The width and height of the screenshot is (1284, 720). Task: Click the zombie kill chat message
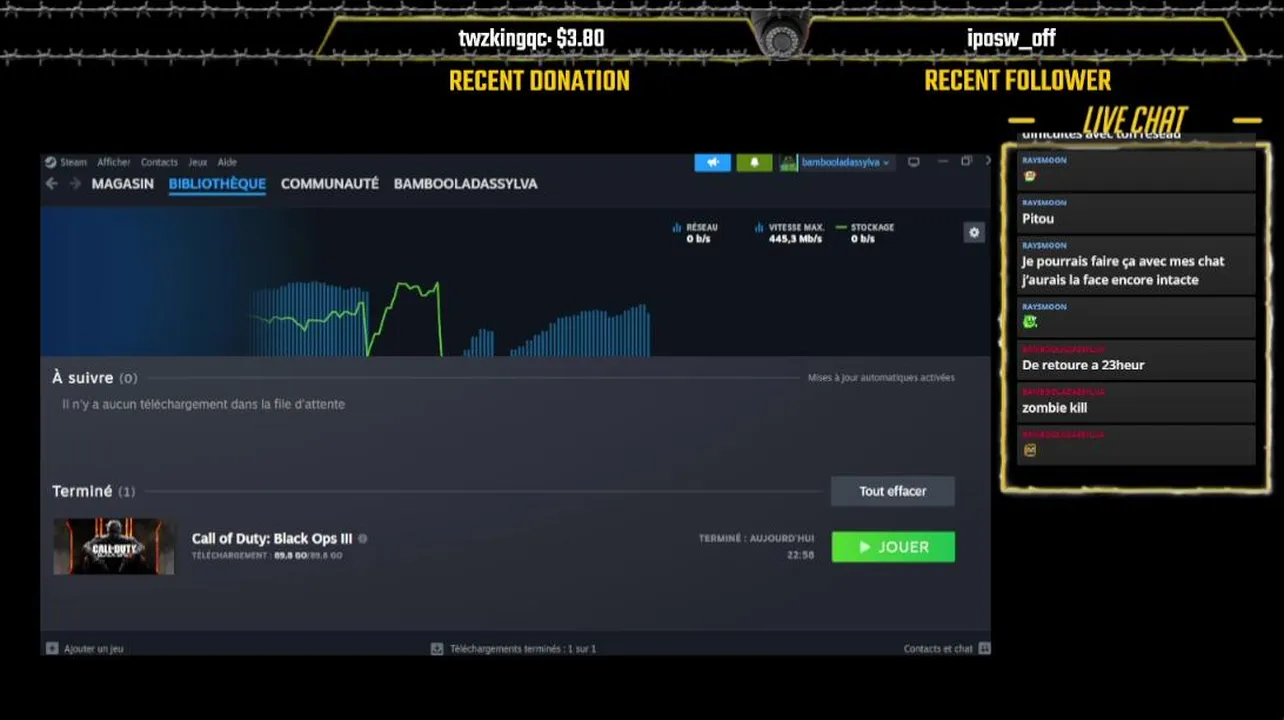pyautogui.click(x=1137, y=402)
